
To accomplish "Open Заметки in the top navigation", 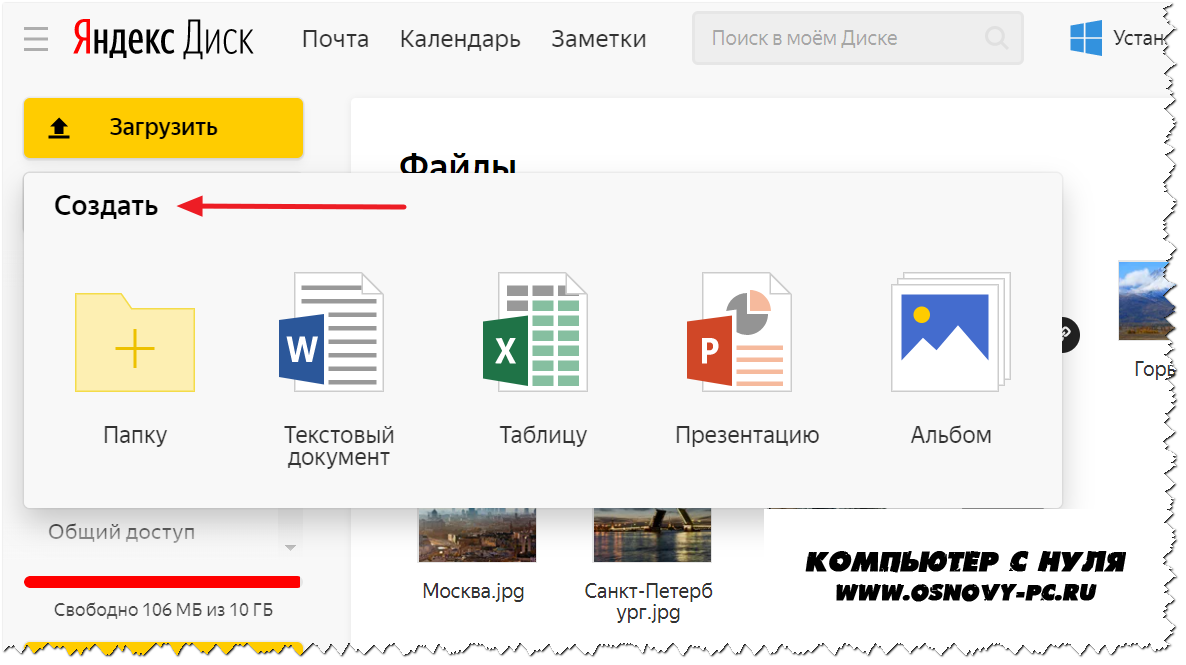I will point(598,39).
